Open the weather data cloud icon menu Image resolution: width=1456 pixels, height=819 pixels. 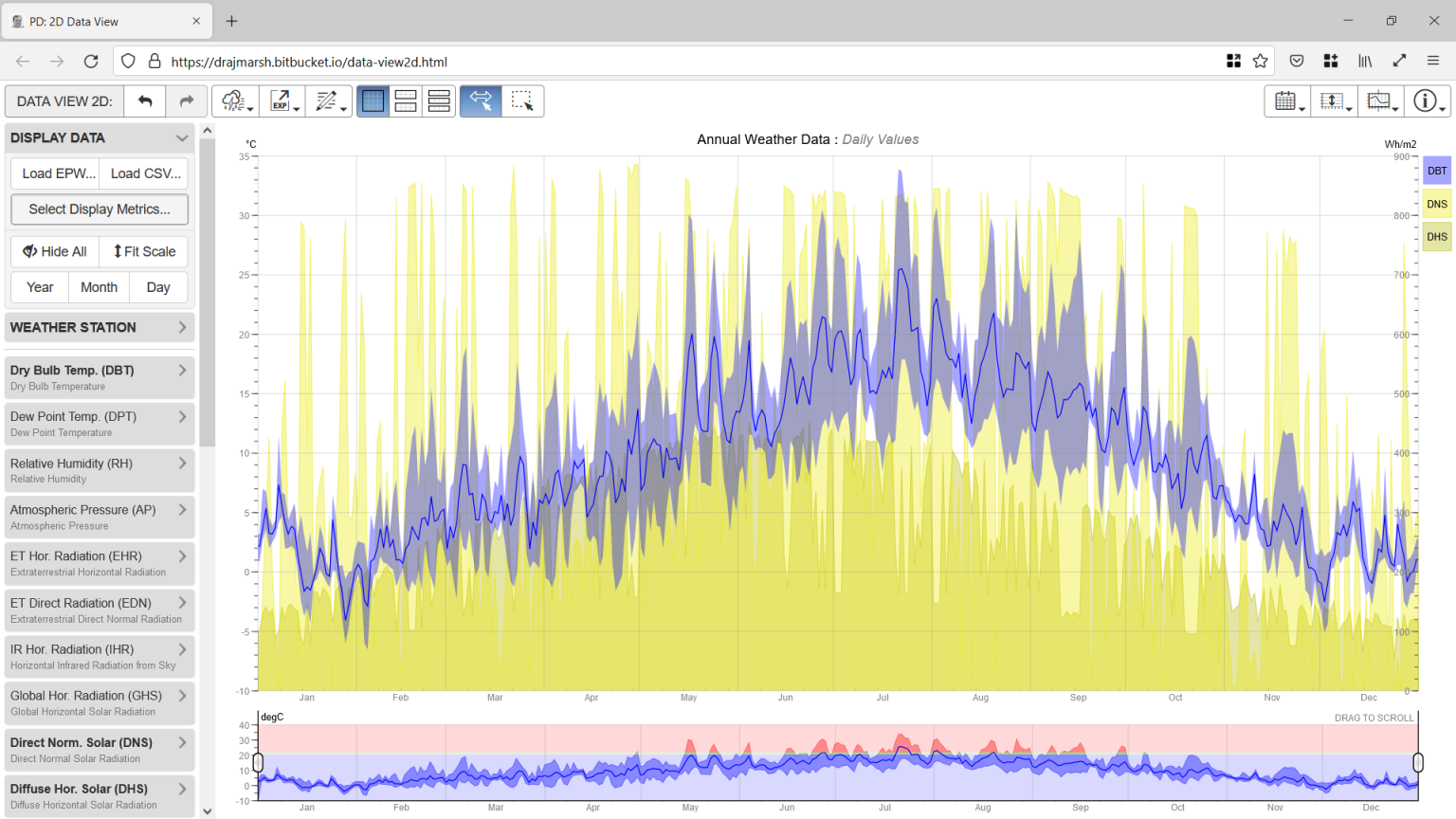pos(234,101)
